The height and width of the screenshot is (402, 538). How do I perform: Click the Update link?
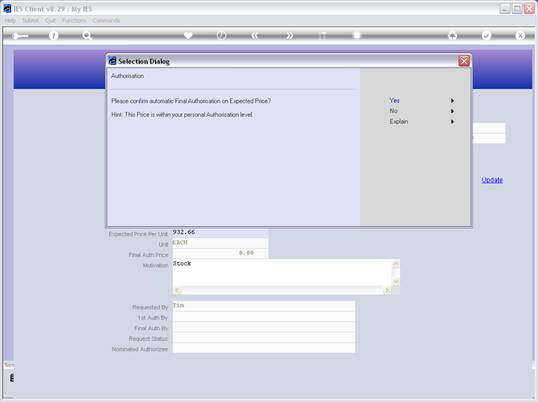click(492, 180)
